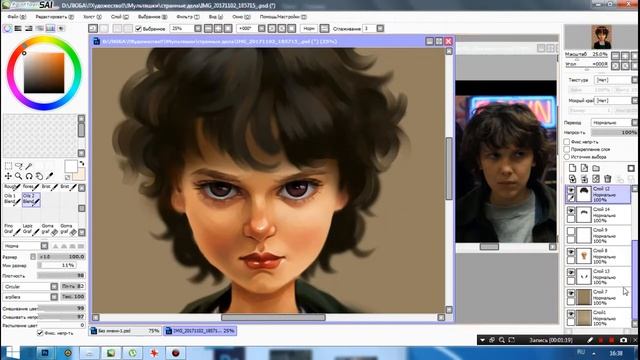Select the eyedropper color picker tool
The image size is (640, 360).
[49, 176]
